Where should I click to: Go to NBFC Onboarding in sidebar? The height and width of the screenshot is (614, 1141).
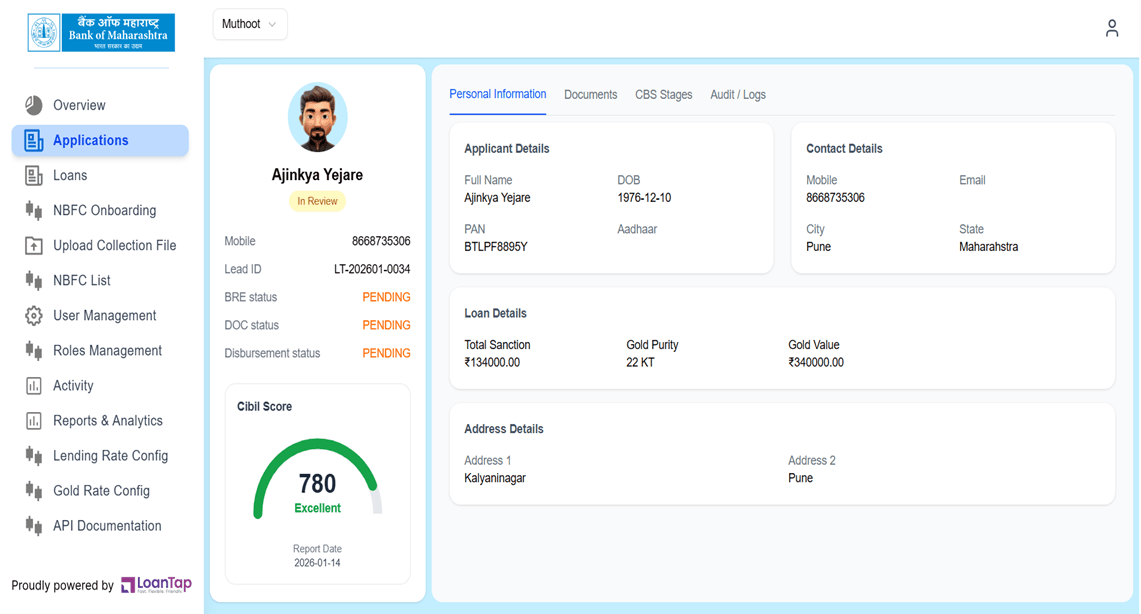tap(104, 211)
